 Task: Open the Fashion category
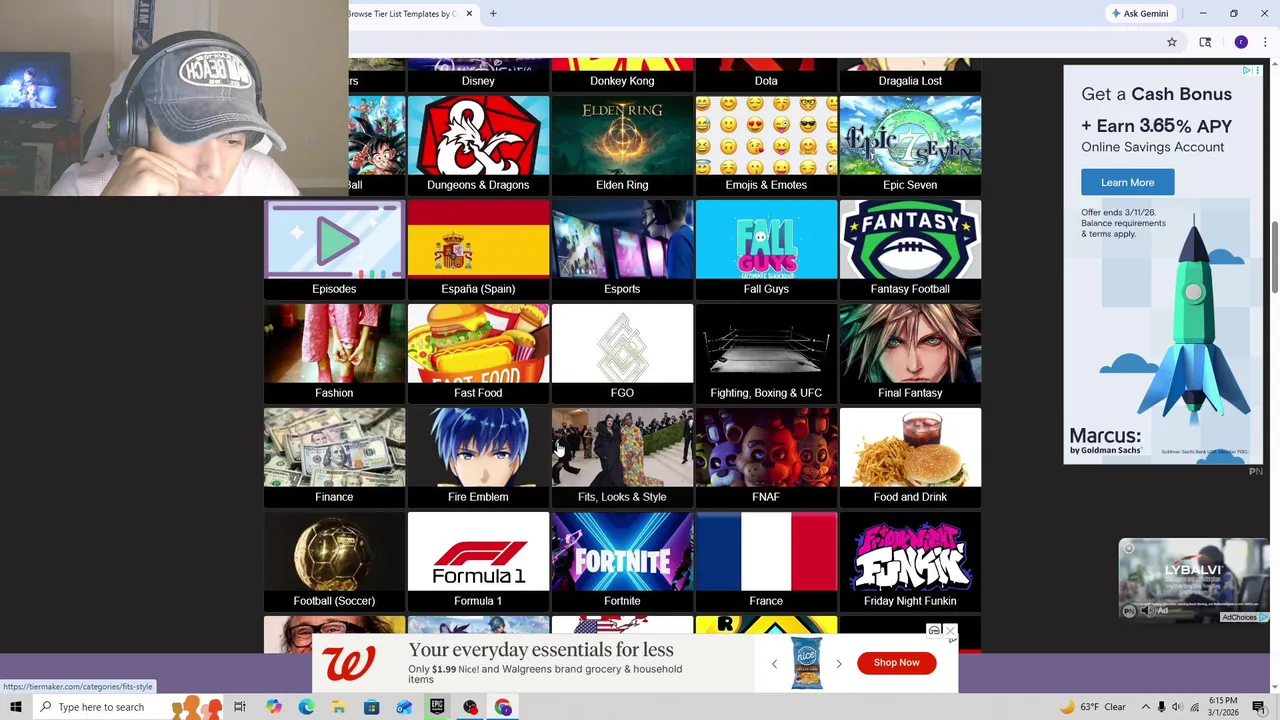[334, 353]
